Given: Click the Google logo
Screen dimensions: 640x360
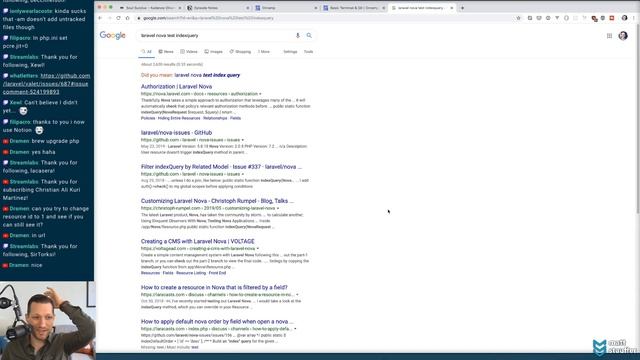Looking at the screenshot, I should click(113, 36).
